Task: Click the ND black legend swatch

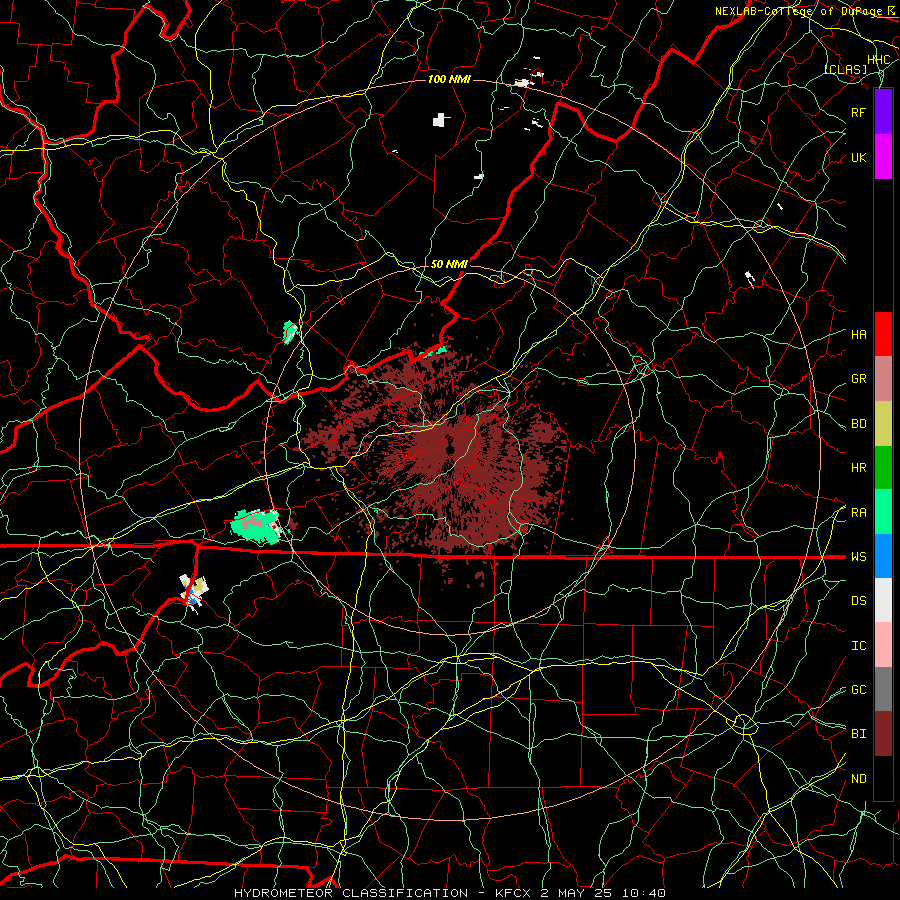Action: (x=883, y=778)
